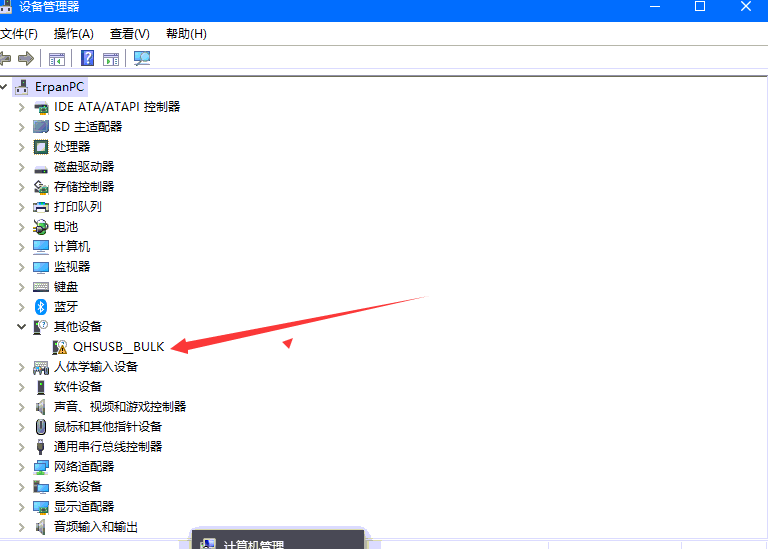Open the 操作(A) menu
The image size is (768, 549).
coord(73,34)
